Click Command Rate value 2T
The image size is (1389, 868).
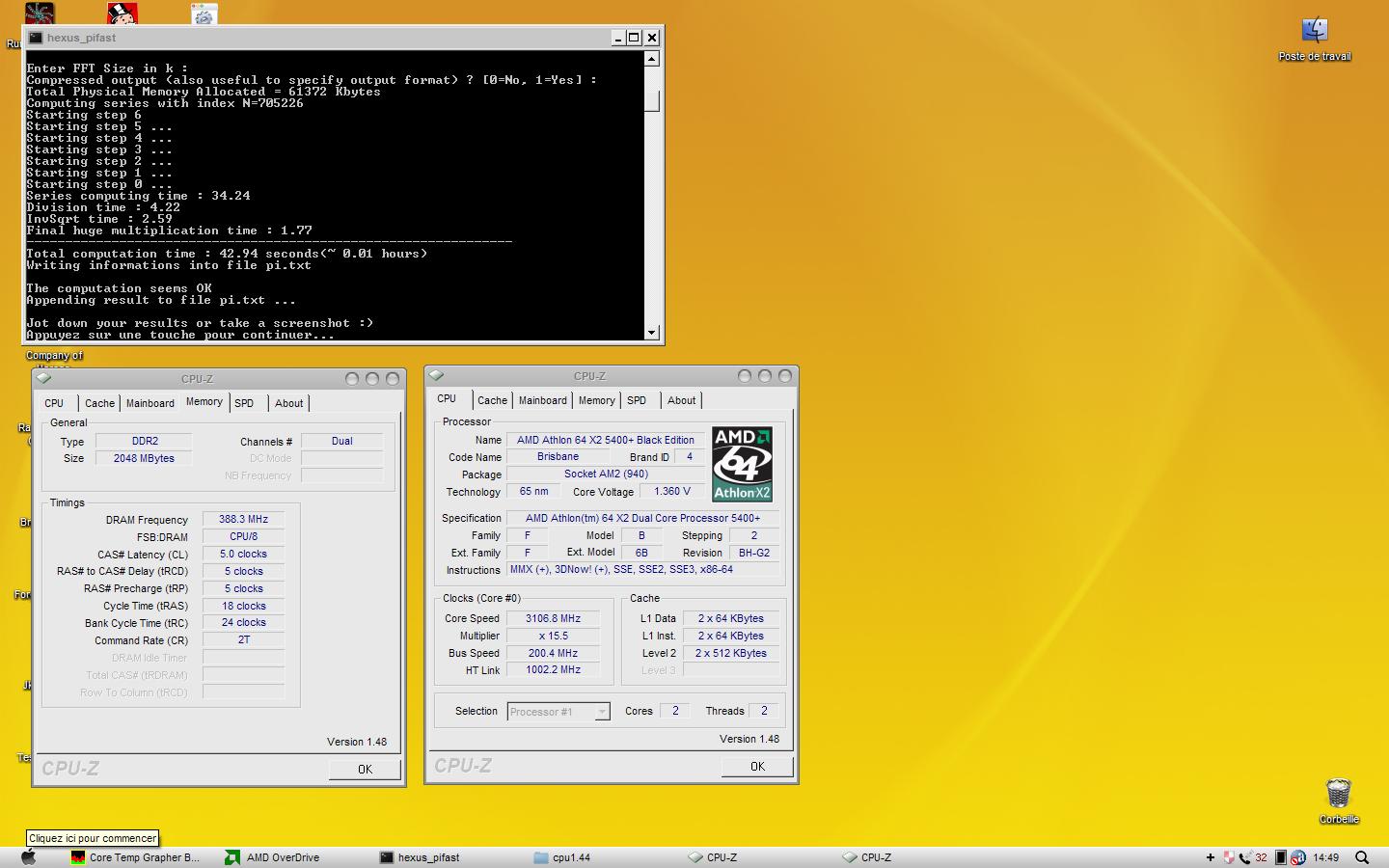[x=244, y=639]
